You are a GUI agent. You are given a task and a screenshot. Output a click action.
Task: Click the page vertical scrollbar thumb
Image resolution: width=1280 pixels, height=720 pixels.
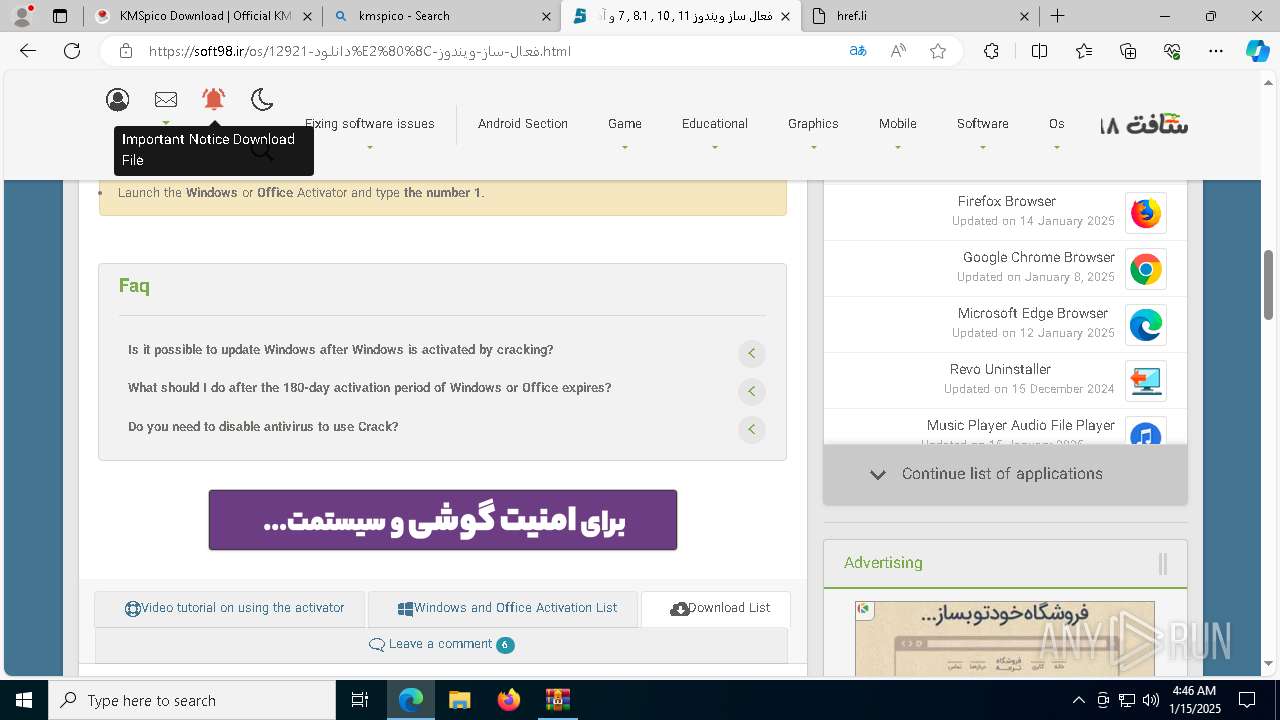coord(1268,285)
